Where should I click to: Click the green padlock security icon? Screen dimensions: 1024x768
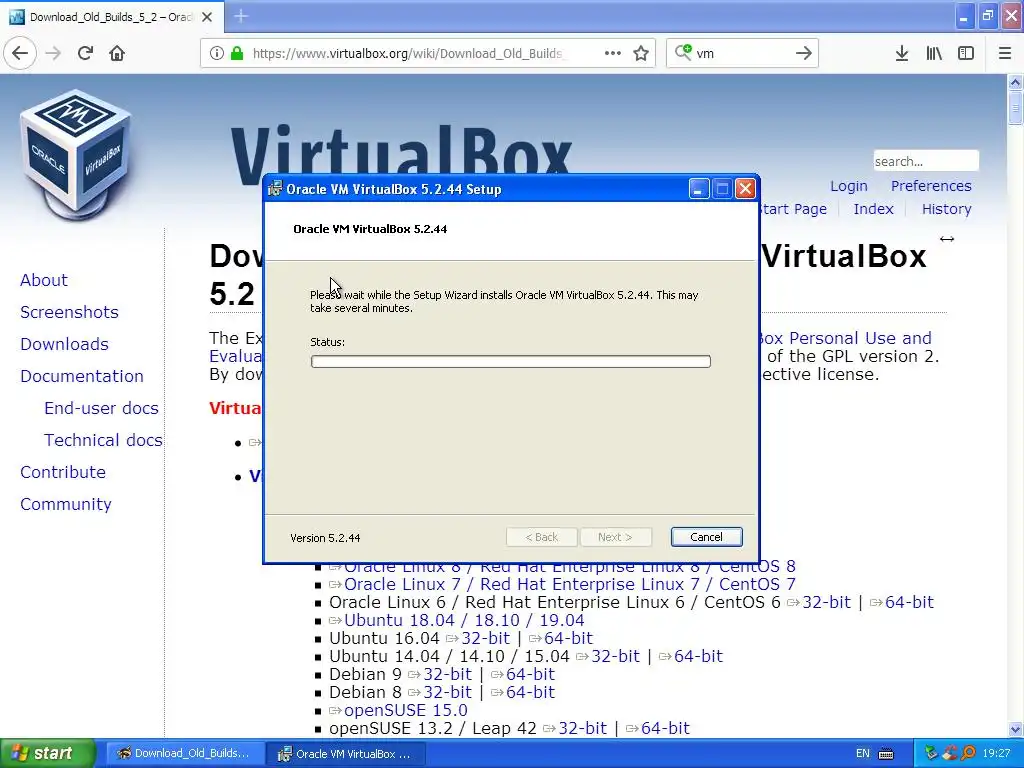coord(237,53)
